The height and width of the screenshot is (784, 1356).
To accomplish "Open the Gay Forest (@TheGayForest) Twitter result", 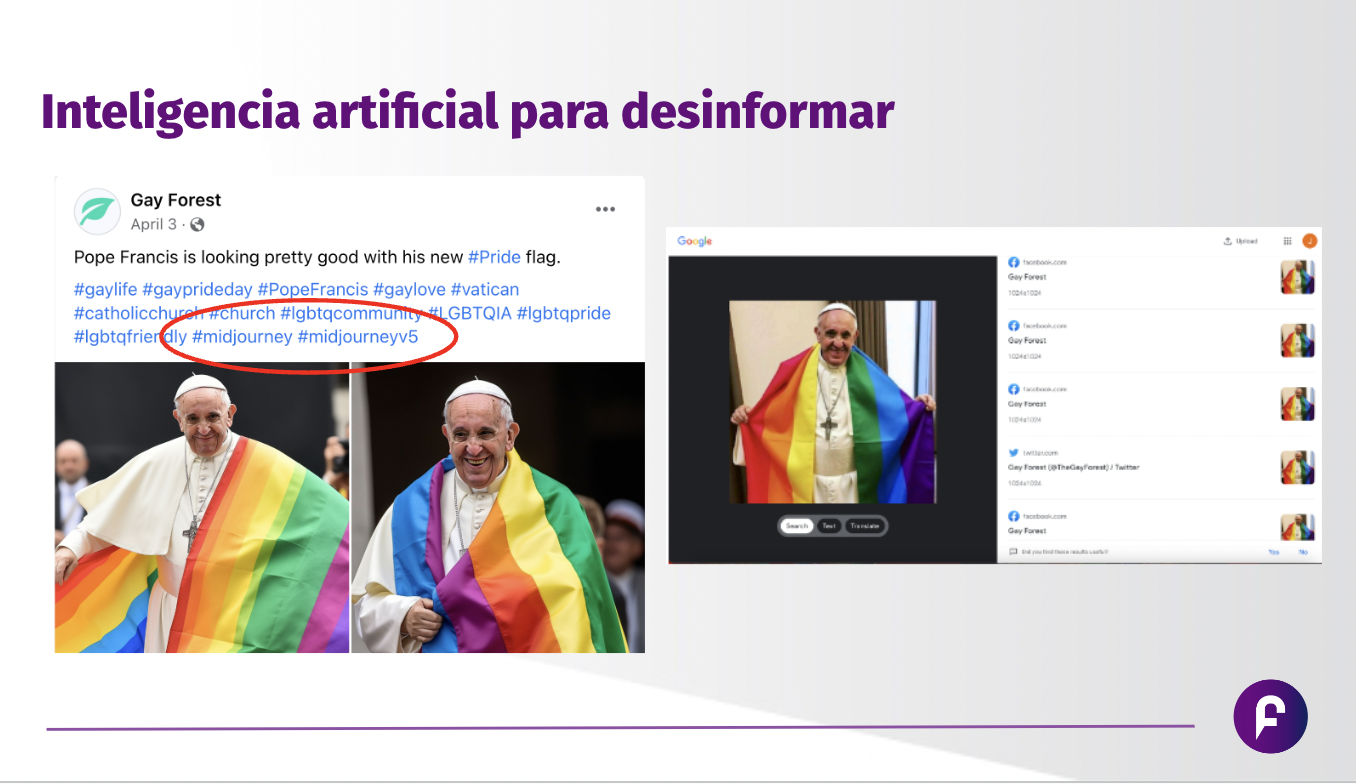I will point(1073,468).
